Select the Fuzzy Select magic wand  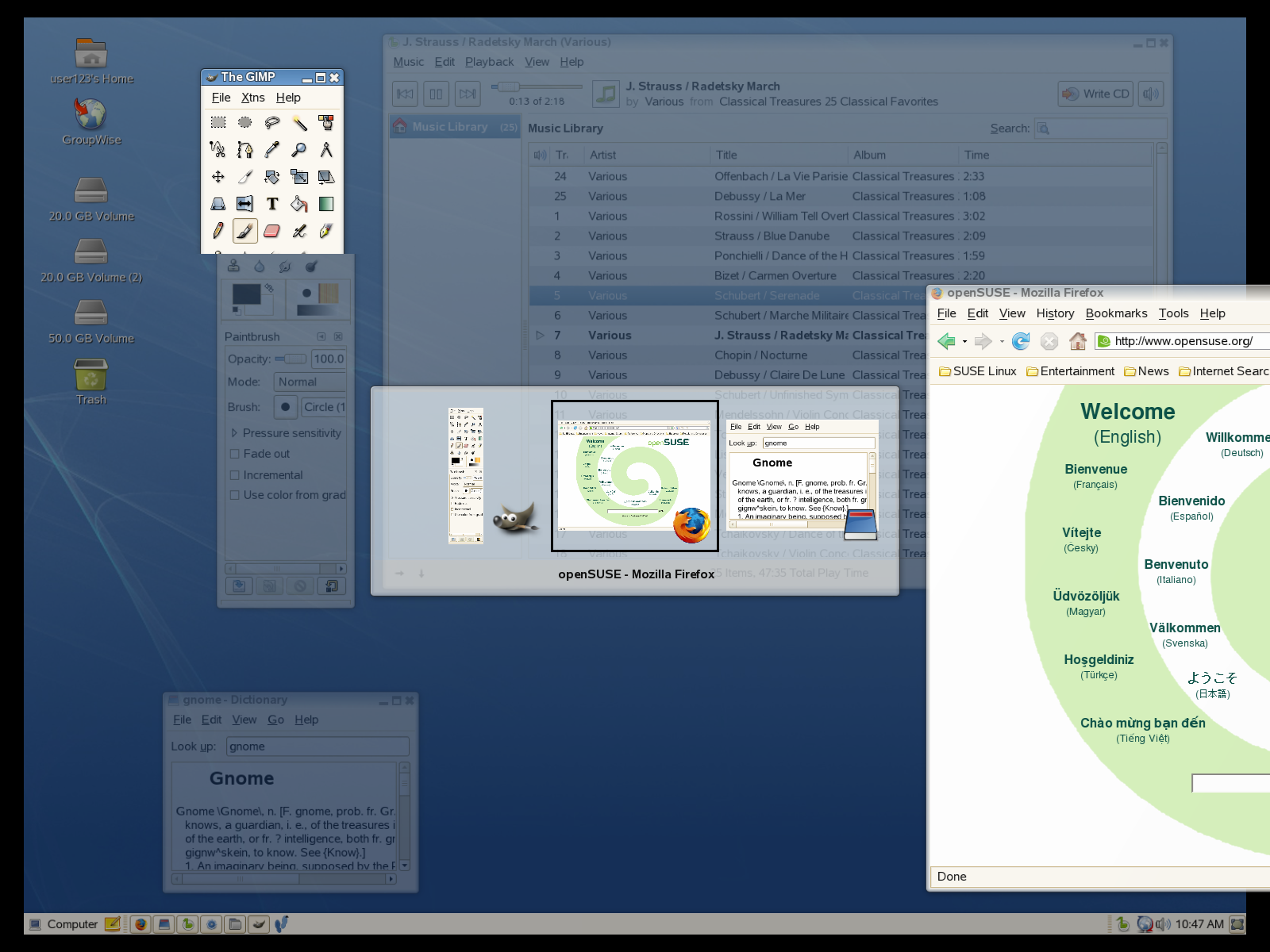[299, 122]
